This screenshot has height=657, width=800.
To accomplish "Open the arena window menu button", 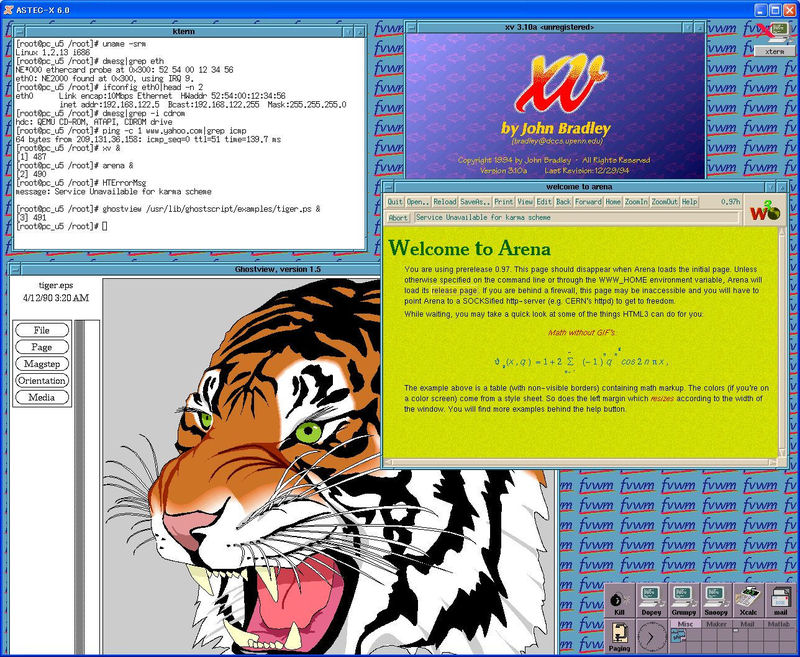I will (x=388, y=187).
